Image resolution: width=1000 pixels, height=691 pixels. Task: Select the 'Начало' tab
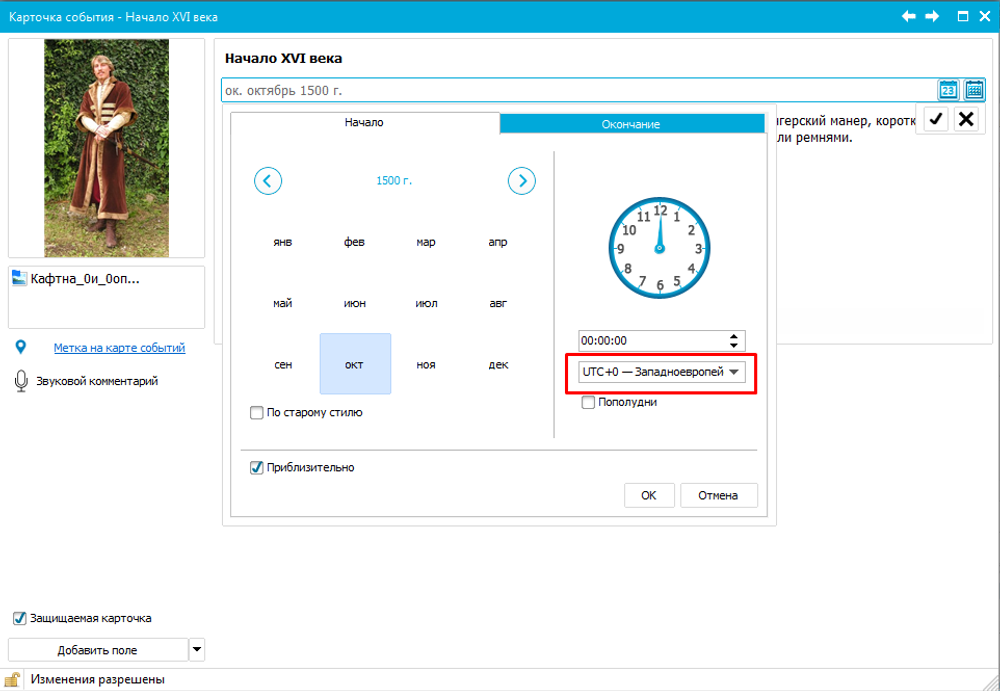click(x=364, y=123)
